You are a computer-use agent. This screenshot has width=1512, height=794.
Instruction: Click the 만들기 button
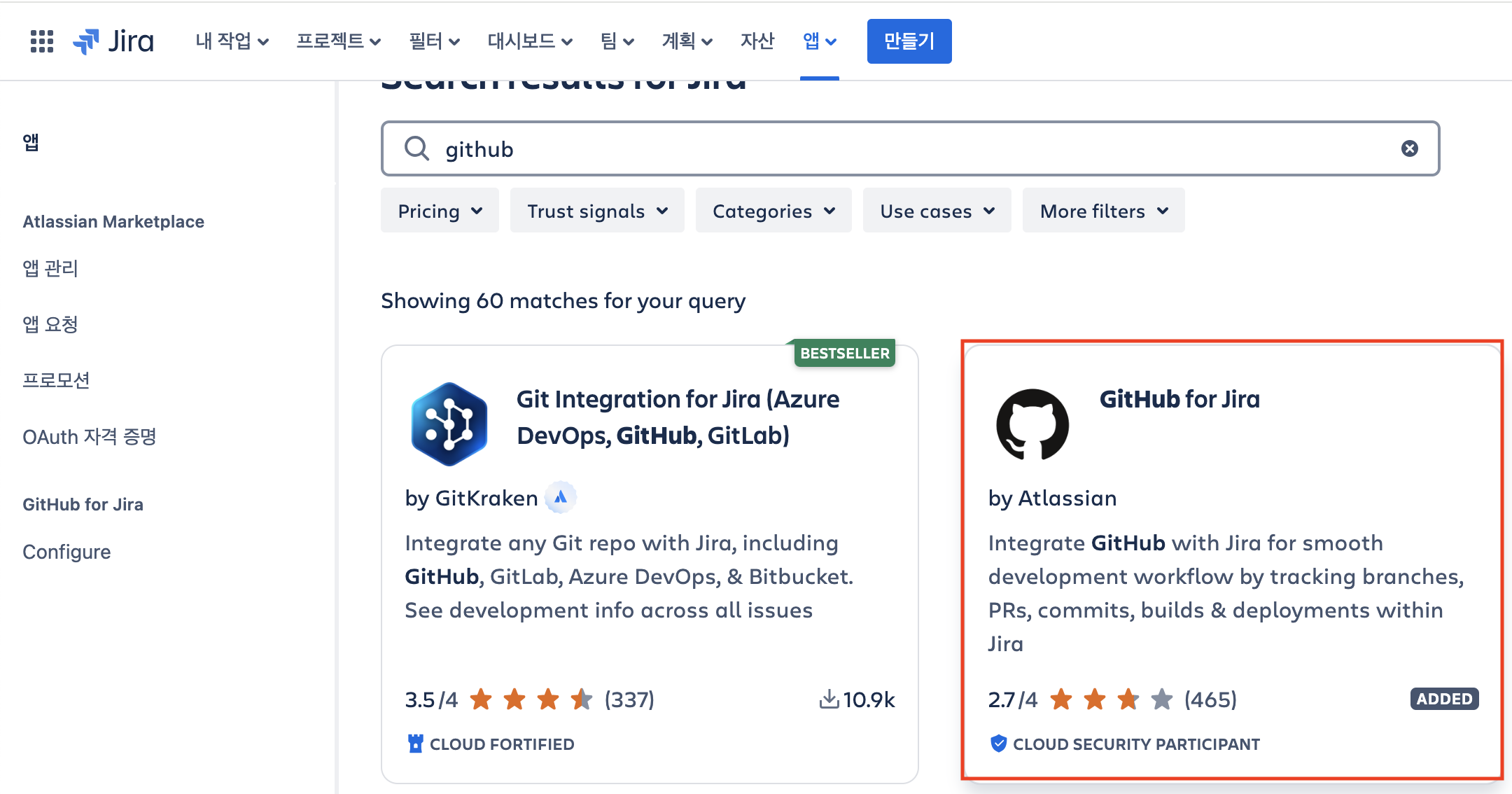click(x=909, y=41)
